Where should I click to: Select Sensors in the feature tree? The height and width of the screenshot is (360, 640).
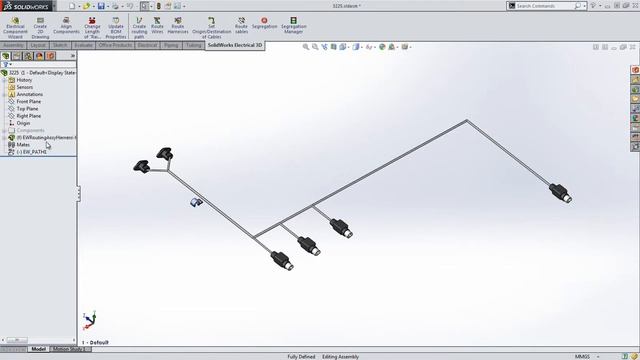pos(24,87)
